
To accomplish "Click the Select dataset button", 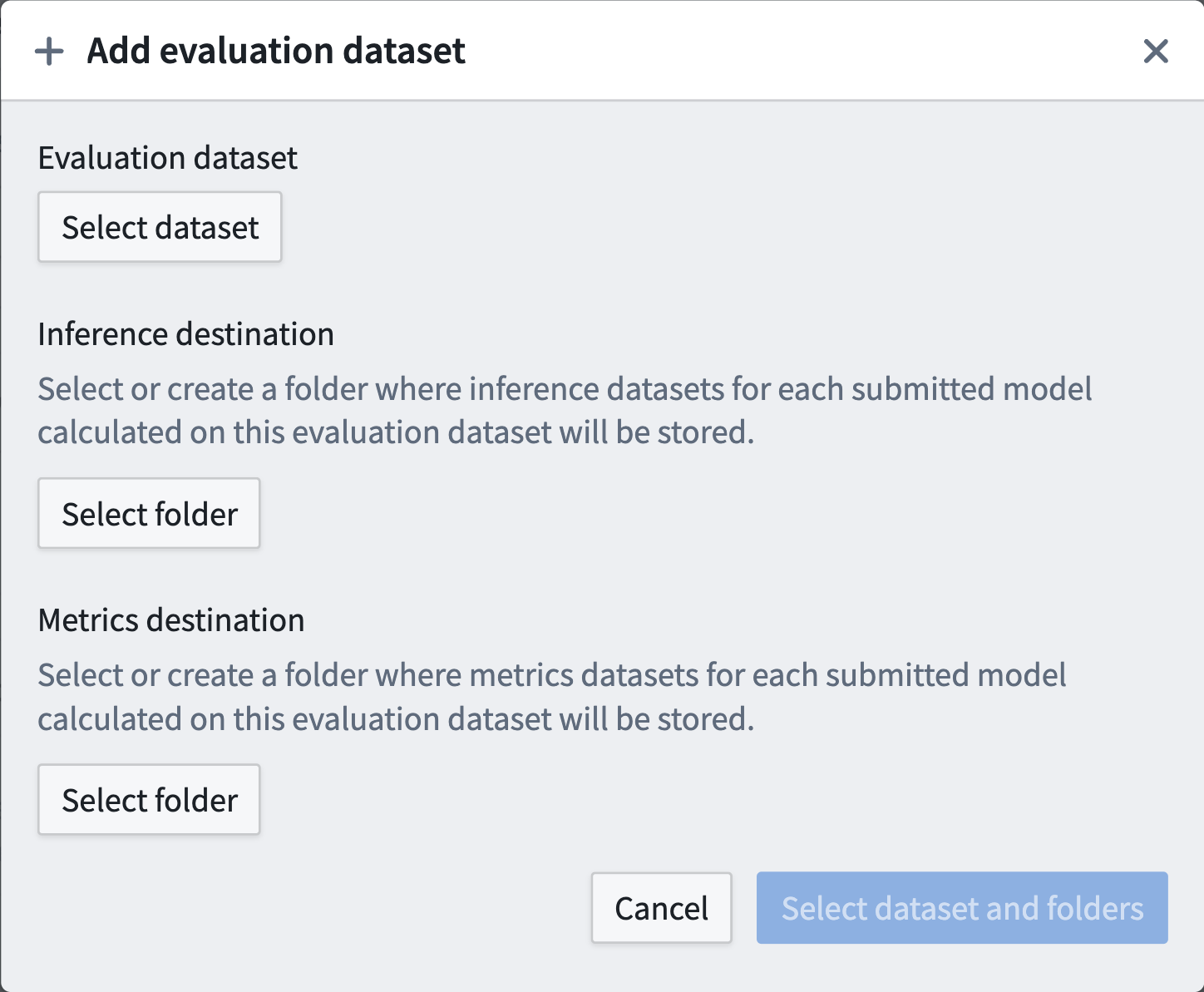I will [x=160, y=227].
